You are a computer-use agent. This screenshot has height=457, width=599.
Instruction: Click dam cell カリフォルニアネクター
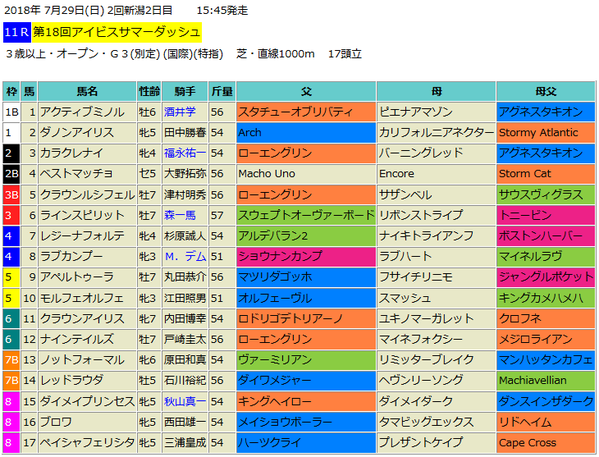[x=436, y=133]
